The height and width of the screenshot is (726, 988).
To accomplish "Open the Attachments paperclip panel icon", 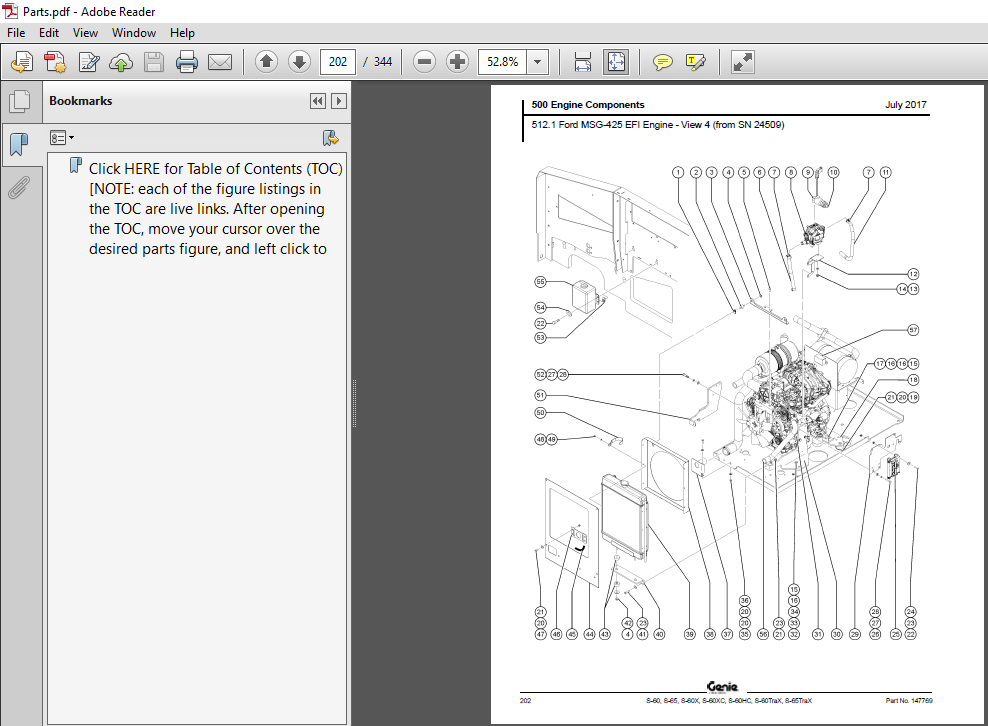I will (x=20, y=187).
